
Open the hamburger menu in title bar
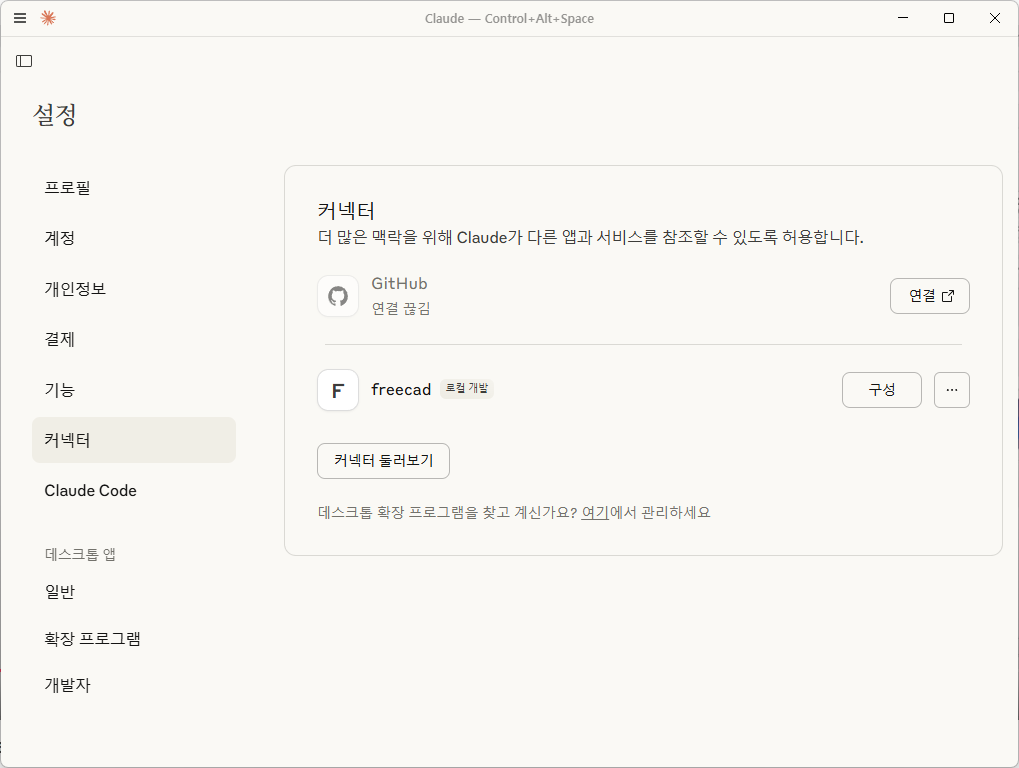click(x=20, y=18)
